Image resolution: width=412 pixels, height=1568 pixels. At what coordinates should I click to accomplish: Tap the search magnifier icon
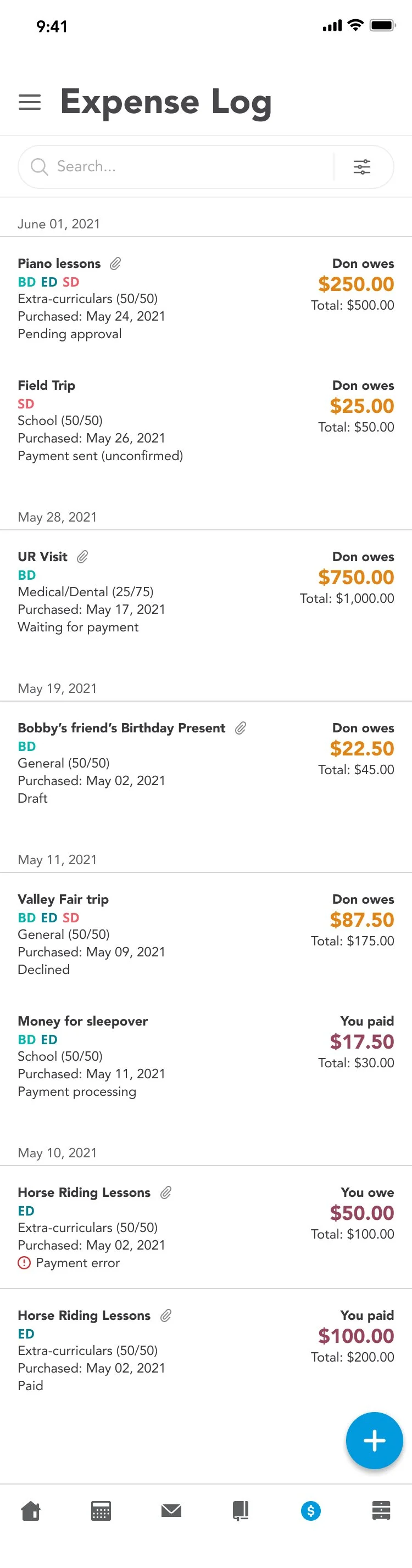[x=39, y=167]
